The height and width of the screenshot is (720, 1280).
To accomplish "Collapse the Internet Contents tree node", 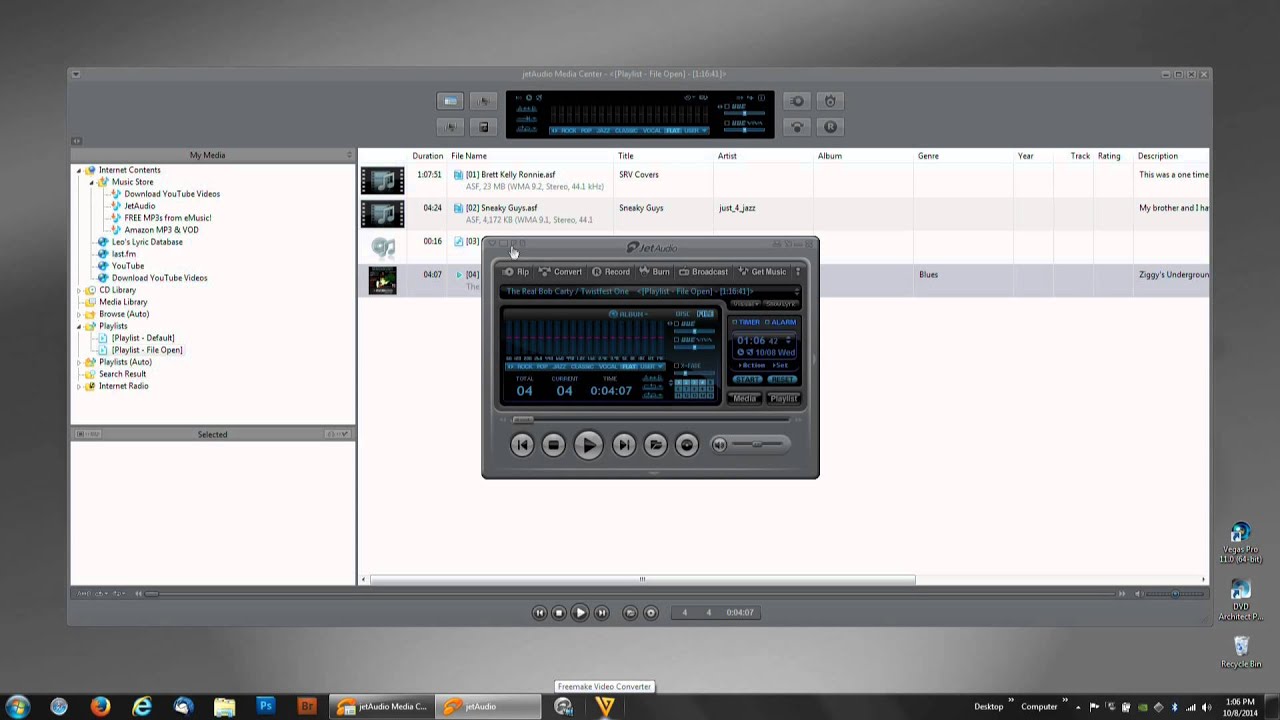I will coord(79,170).
